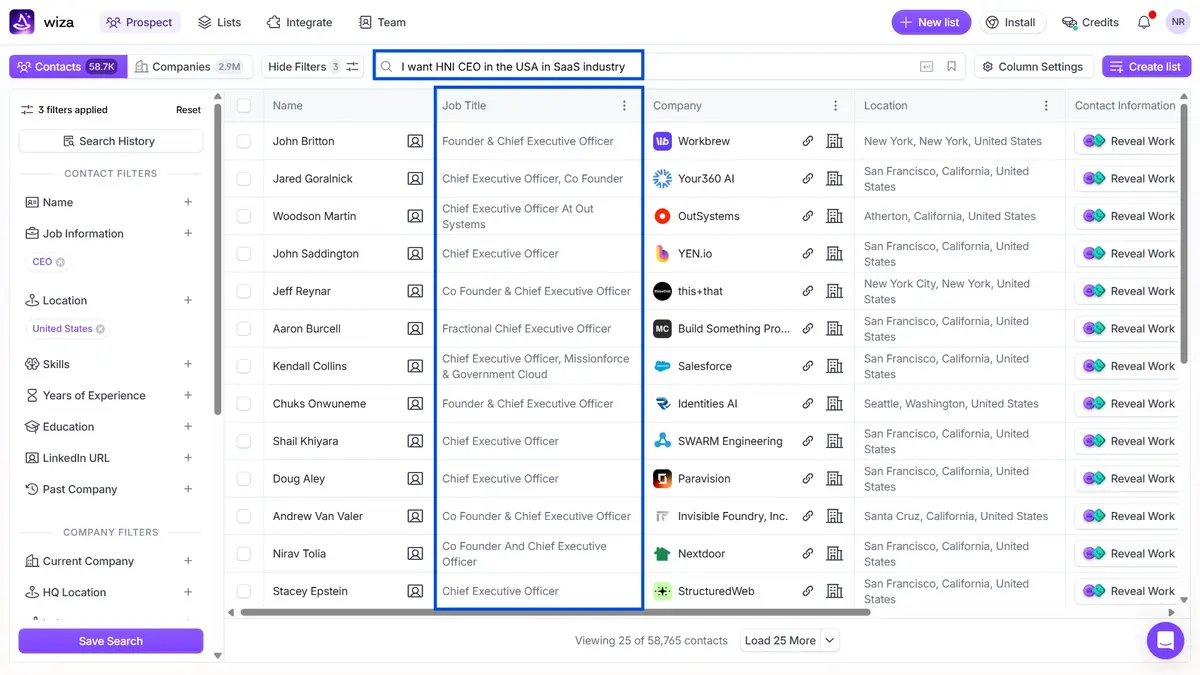Click the filter sidebar vertical scrollbar

(x=218, y=260)
